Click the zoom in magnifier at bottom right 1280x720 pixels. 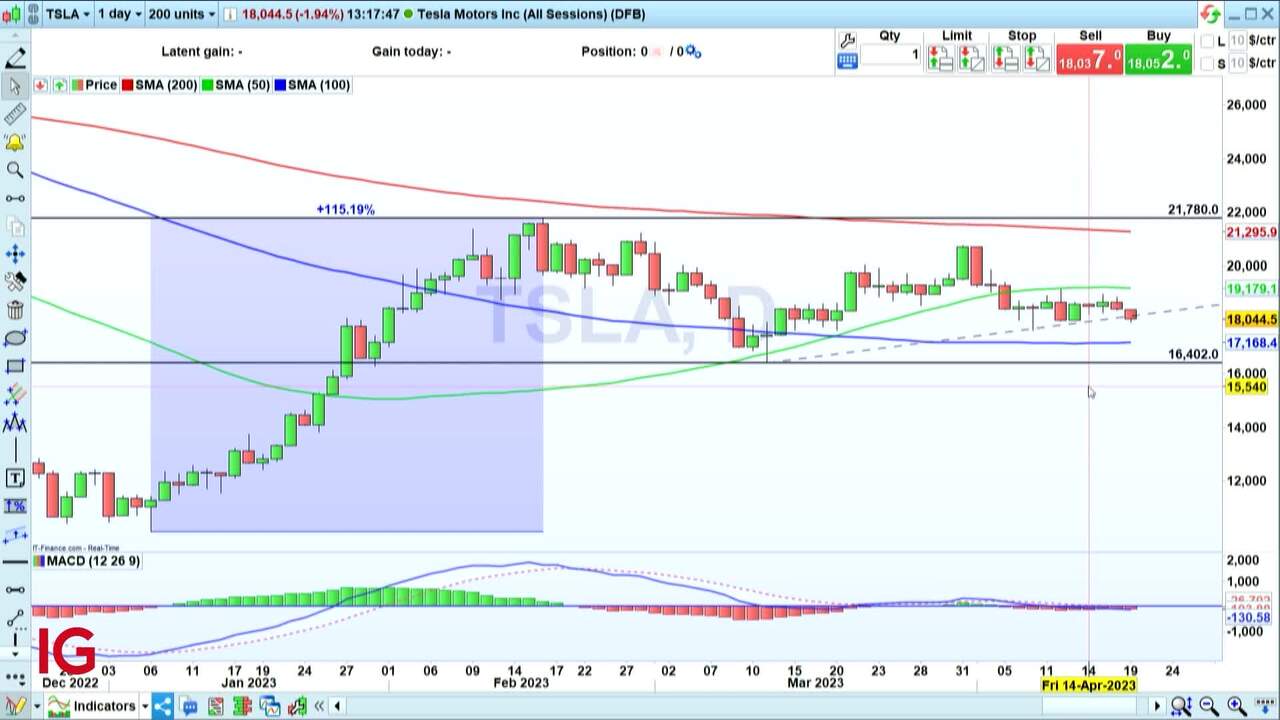pyautogui.click(x=1236, y=706)
